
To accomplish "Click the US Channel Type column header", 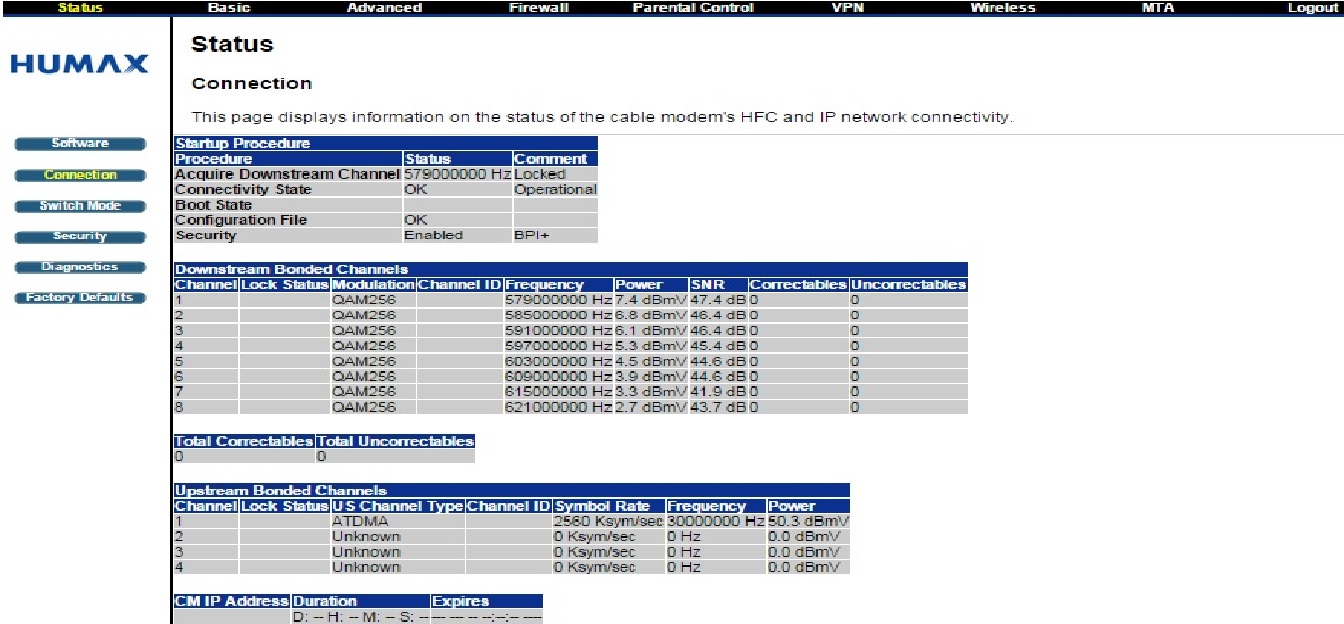I will pyautogui.click(x=398, y=506).
